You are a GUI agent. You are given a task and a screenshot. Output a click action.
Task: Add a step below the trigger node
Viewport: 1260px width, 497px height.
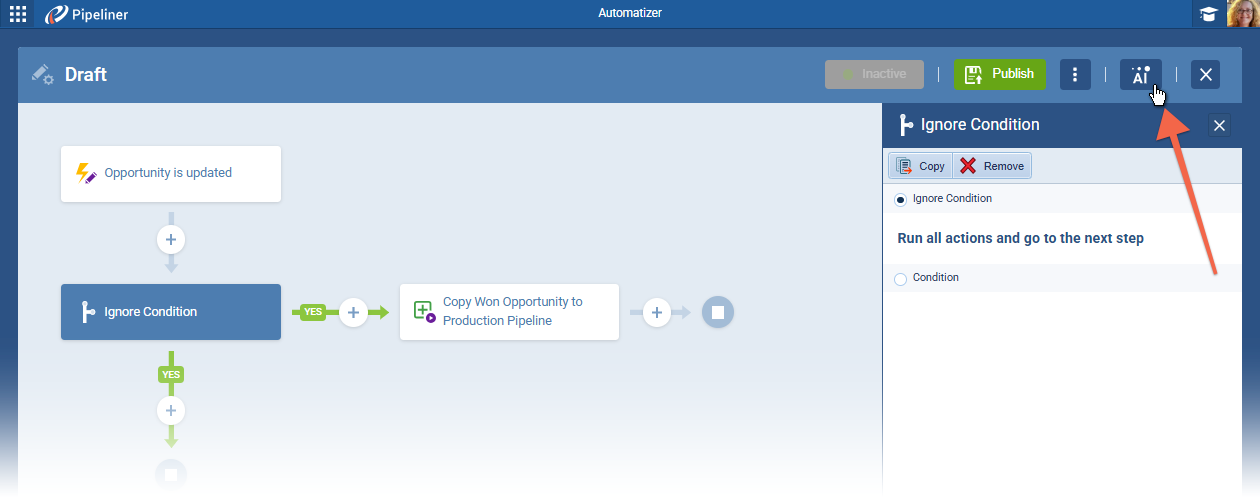click(x=171, y=240)
